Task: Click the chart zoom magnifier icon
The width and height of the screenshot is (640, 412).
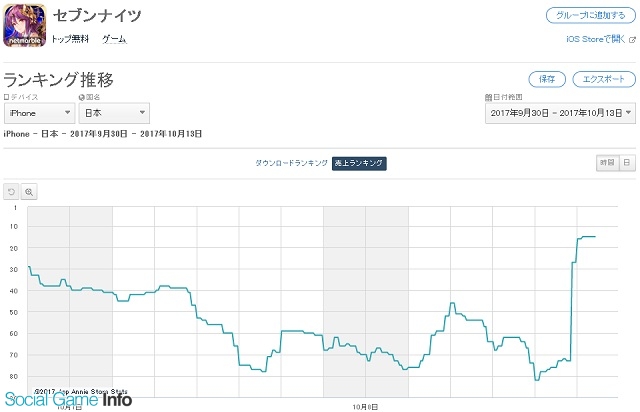Action: pos(29,192)
